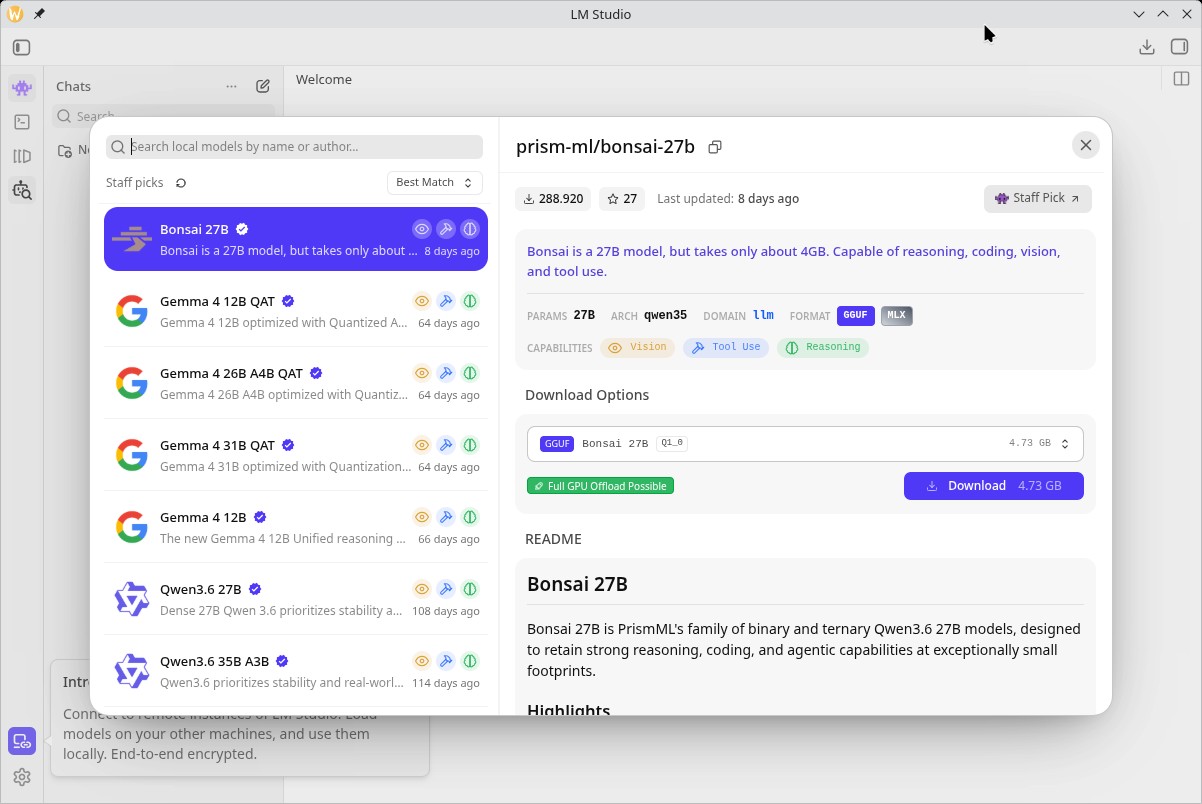1202x804 pixels.
Task: Open the GGUF Bonsai 27B Q1_0 download option selector
Action: coord(805,443)
